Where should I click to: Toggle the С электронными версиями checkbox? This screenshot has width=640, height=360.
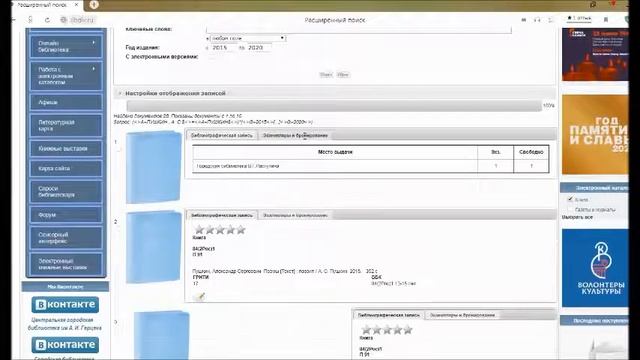pyautogui.click(x=211, y=57)
